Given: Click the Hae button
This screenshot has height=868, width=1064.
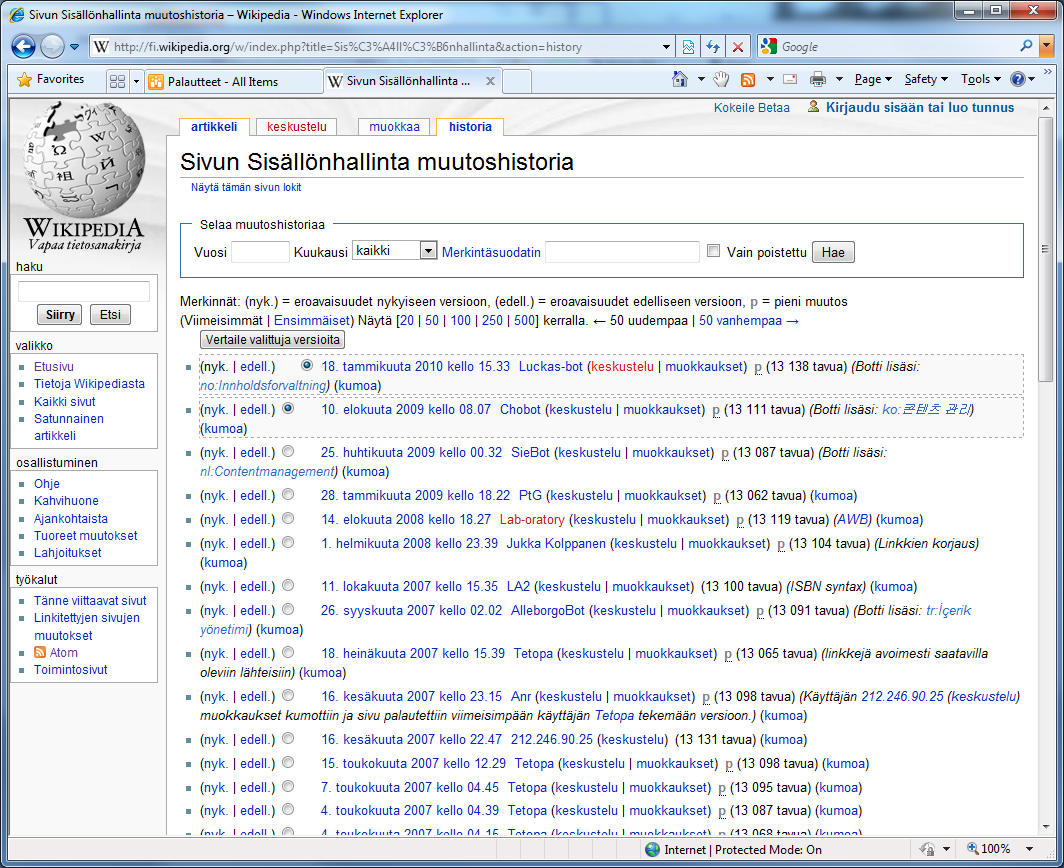Looking at the screenshot, I should [x=833, y=252].
